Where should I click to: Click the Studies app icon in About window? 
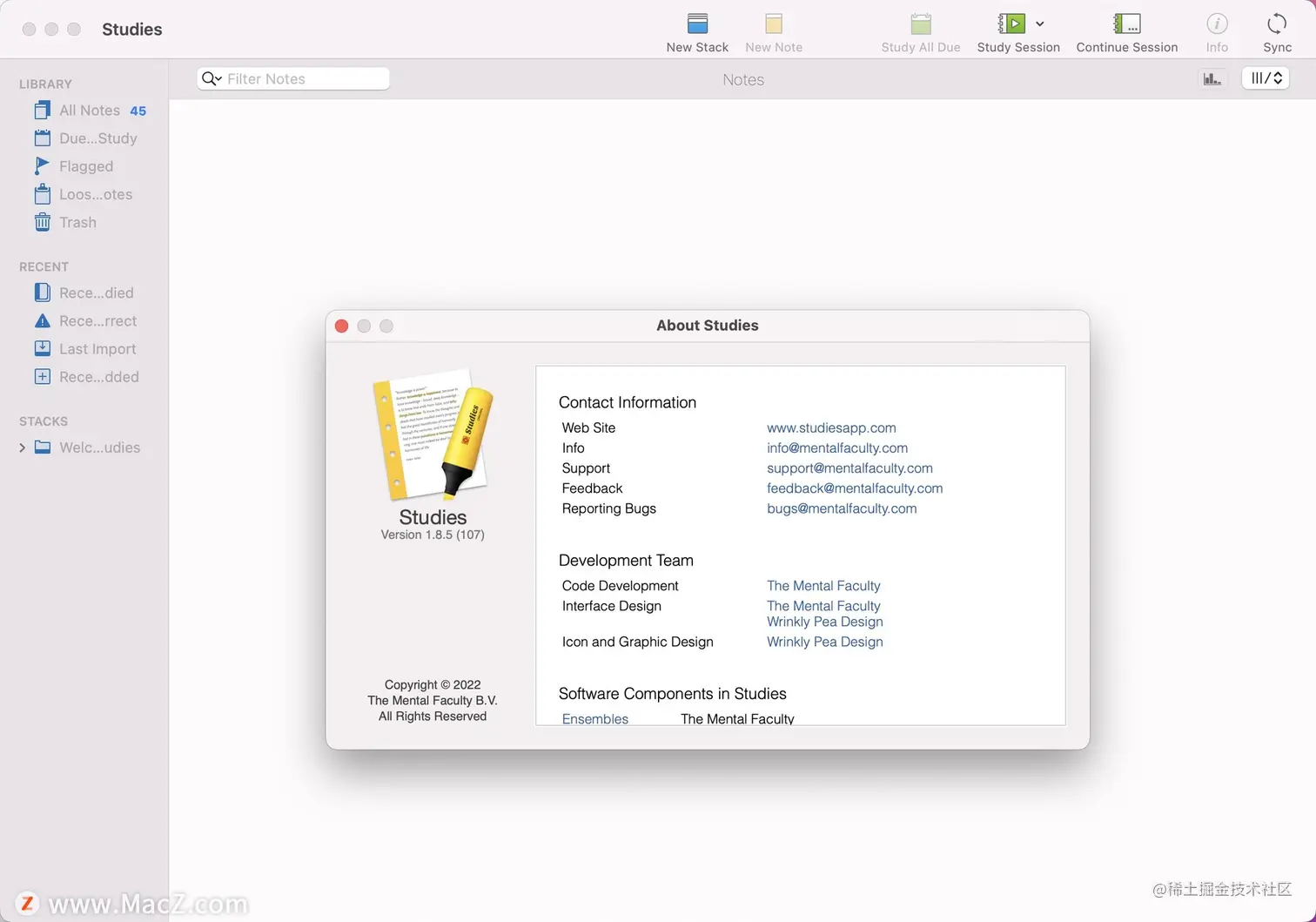point(433,434)
